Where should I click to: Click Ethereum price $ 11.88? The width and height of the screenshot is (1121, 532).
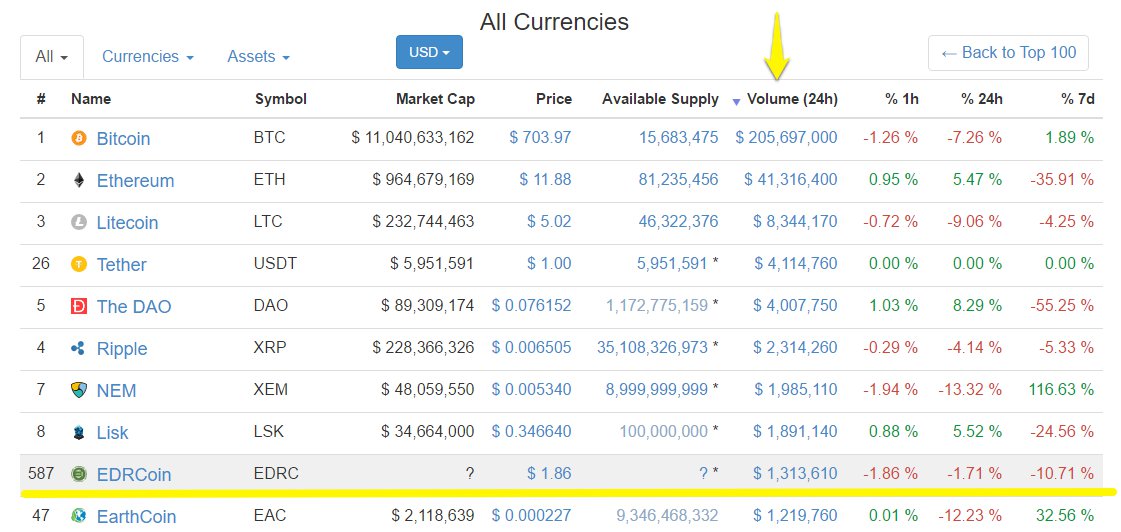click(x=545, y=179)
